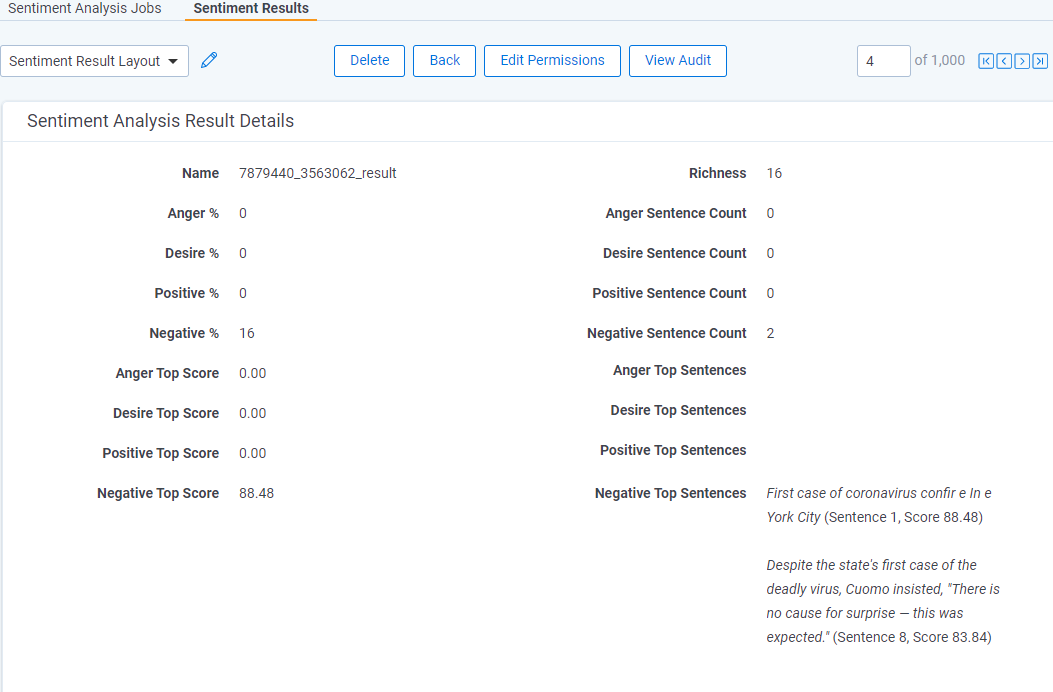Click the Anger Top Sentences label
This screenshot has width=1053, height=692.
[x=680, y=370]
